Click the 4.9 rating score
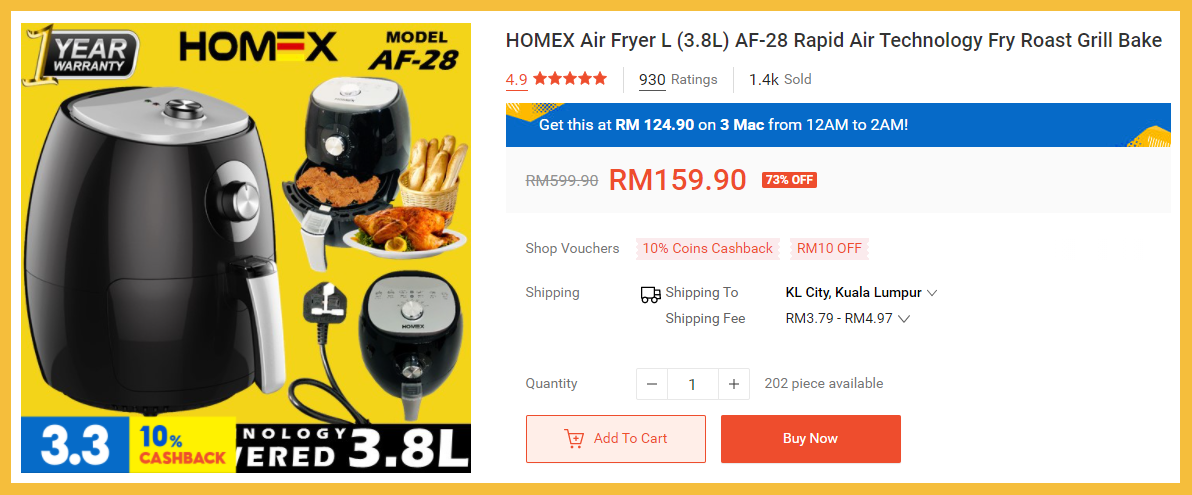The image size is (1192, 495). 517,79
